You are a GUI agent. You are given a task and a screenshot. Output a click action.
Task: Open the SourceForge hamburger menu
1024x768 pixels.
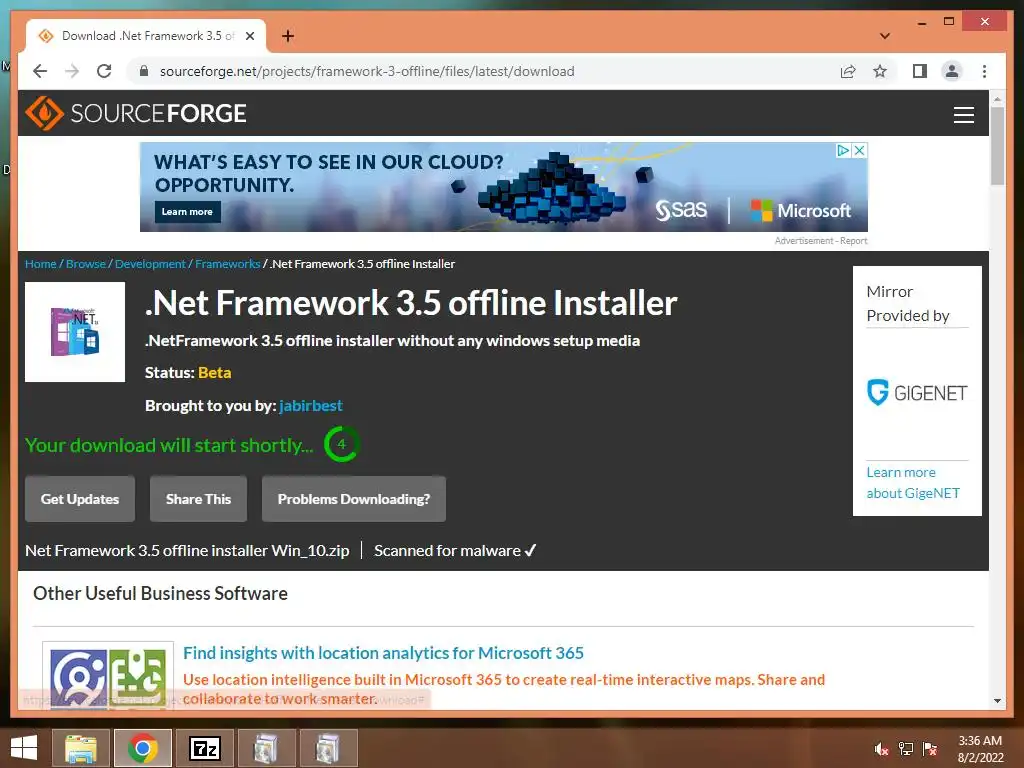(x=963, y=114)
